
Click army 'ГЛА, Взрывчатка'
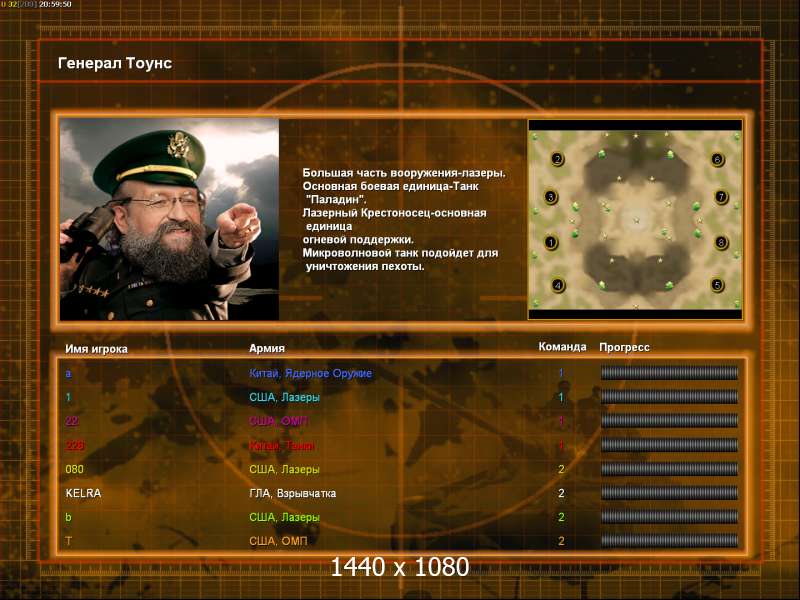pyautogui.click(x=292, y=493)
